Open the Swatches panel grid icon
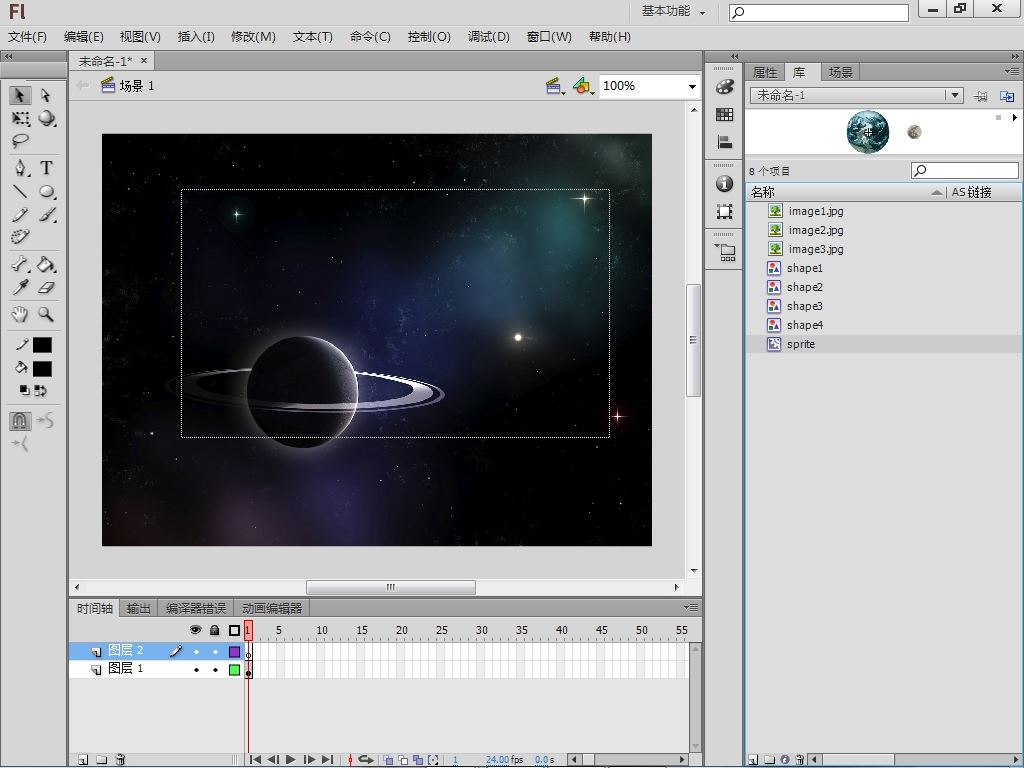 coord(724,114)
